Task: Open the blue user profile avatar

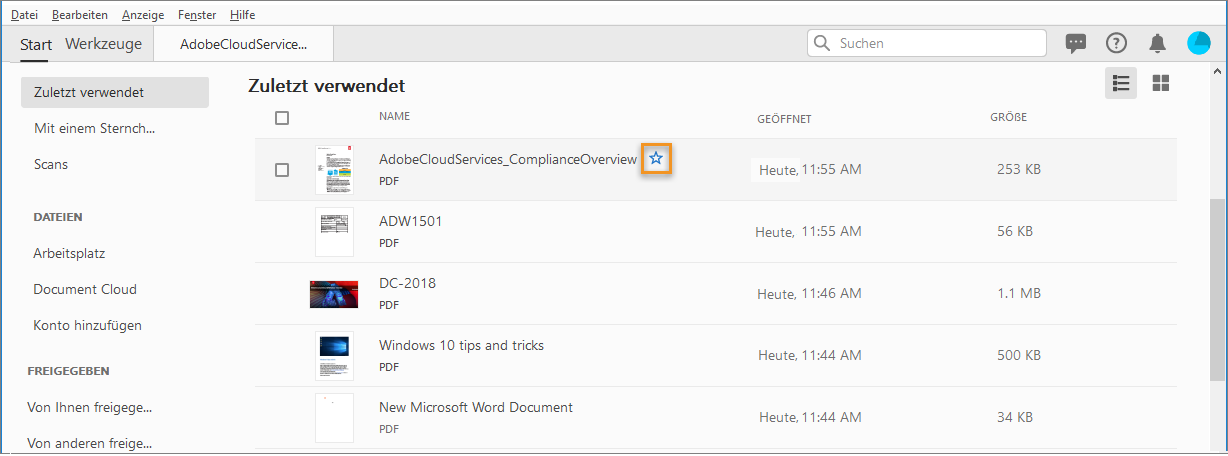Action: click(x=1198, y=43)
